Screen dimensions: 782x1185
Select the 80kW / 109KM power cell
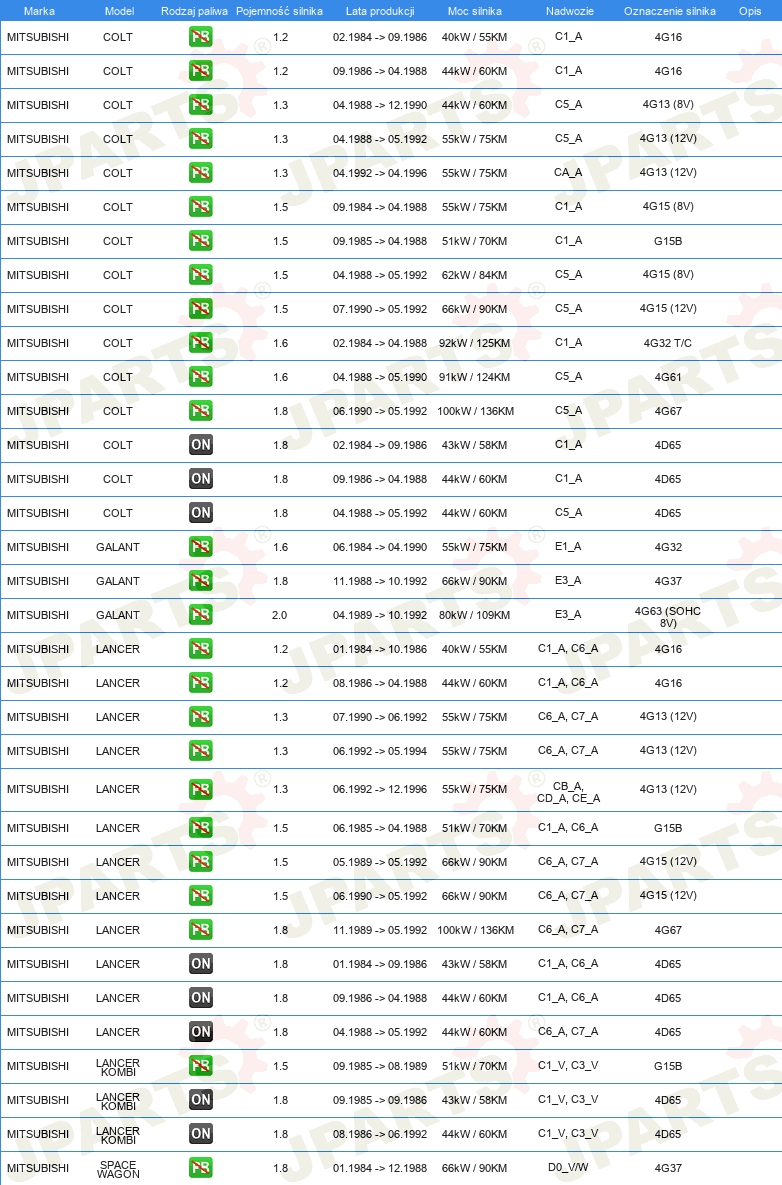[x=474, y=615]
